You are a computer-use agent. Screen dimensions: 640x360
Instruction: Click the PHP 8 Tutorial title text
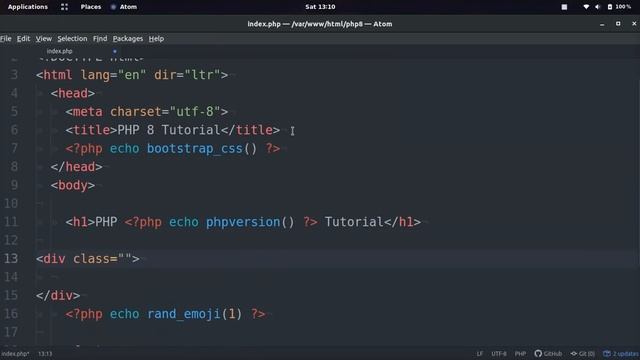pyautogui.click(x=169, y=130)
